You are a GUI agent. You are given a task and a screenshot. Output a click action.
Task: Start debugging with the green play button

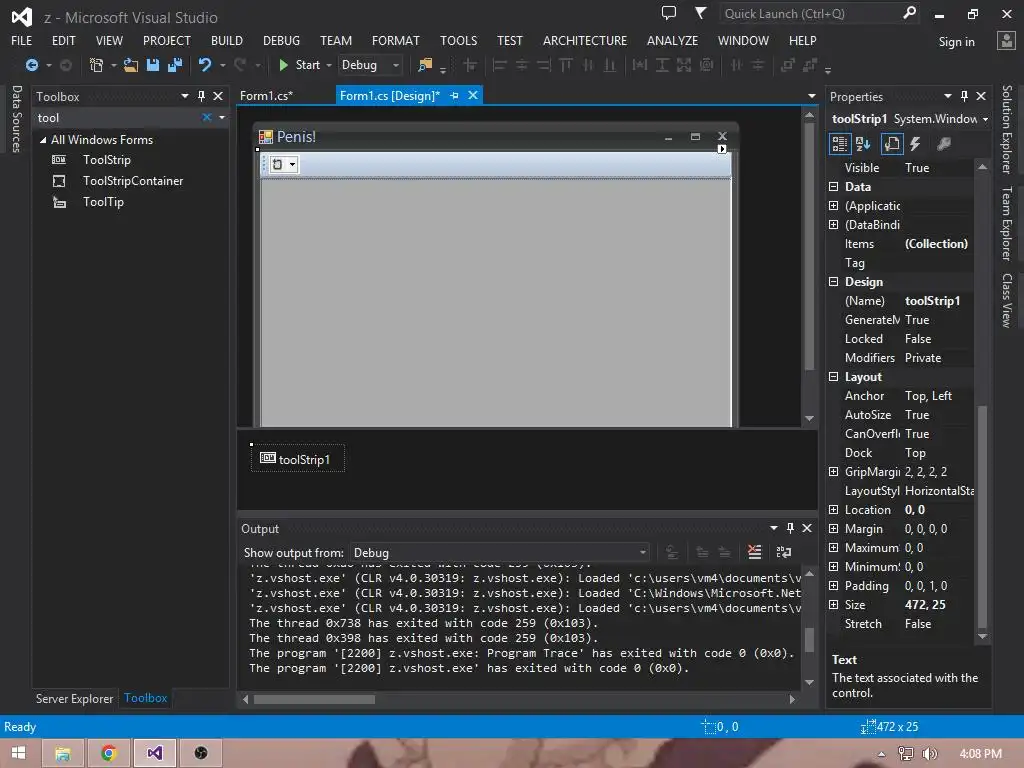coord(283,65)
